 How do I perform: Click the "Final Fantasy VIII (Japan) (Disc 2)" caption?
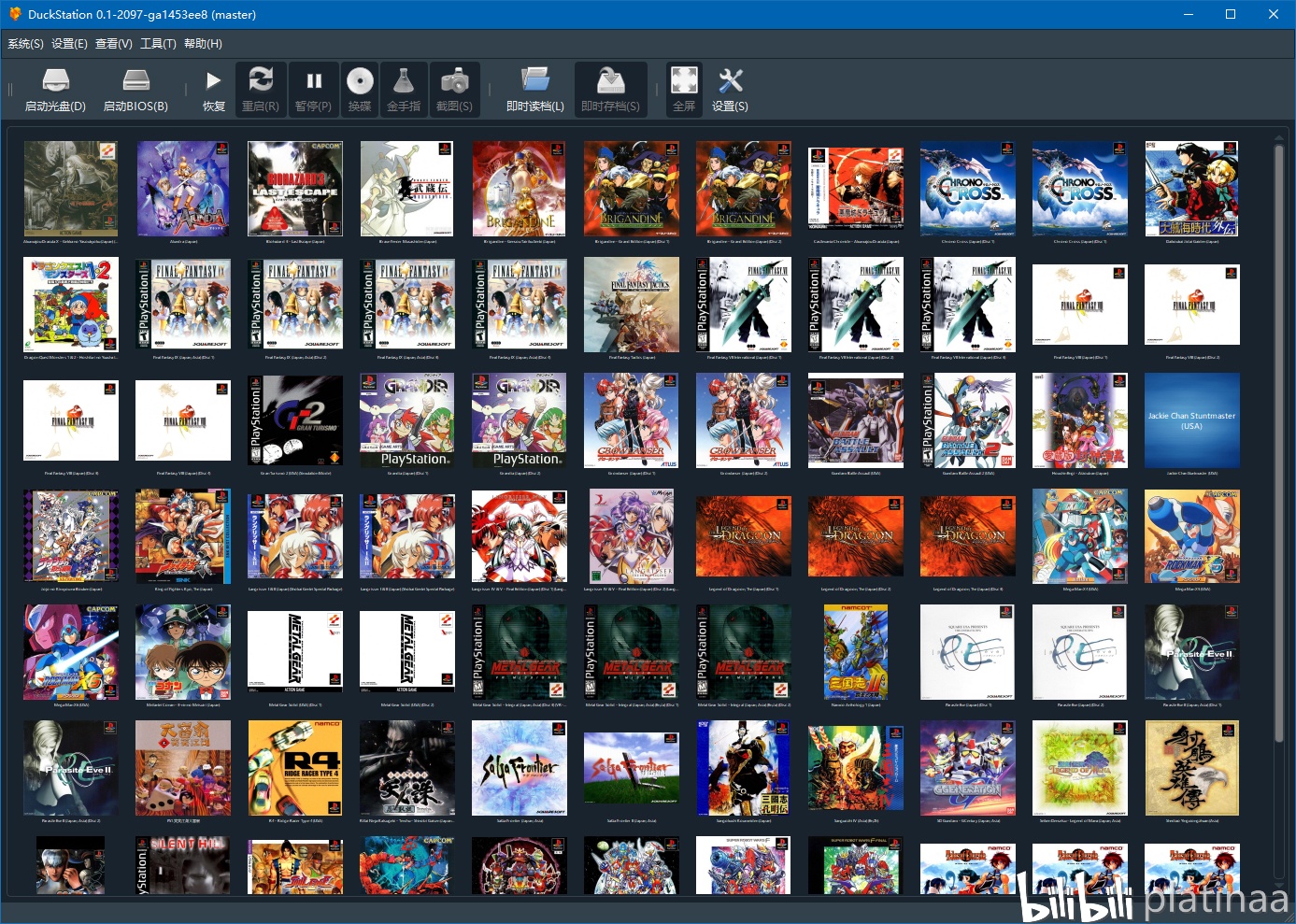[1192, 357]
